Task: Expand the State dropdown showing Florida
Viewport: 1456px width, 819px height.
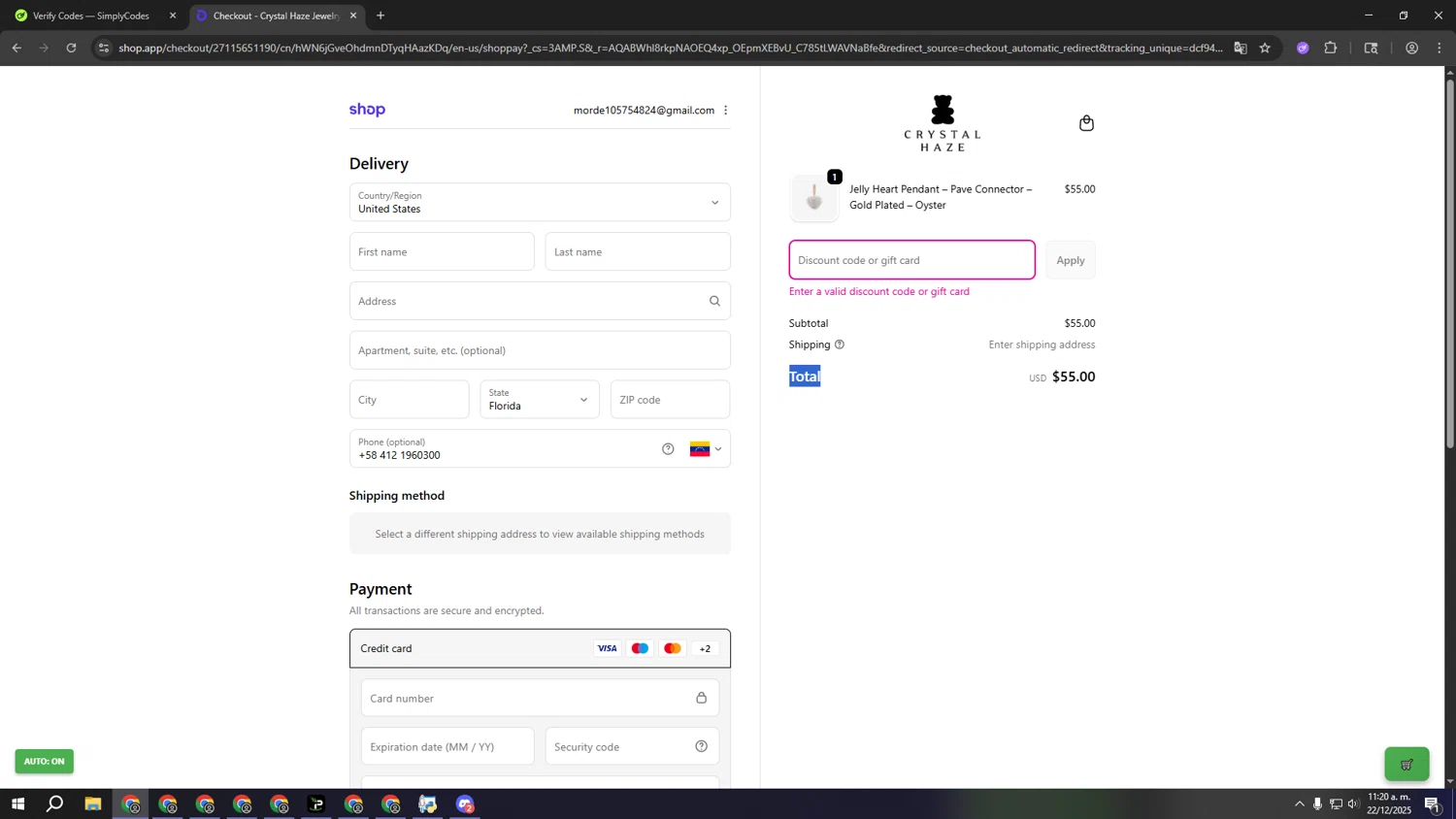Action: 539,399
